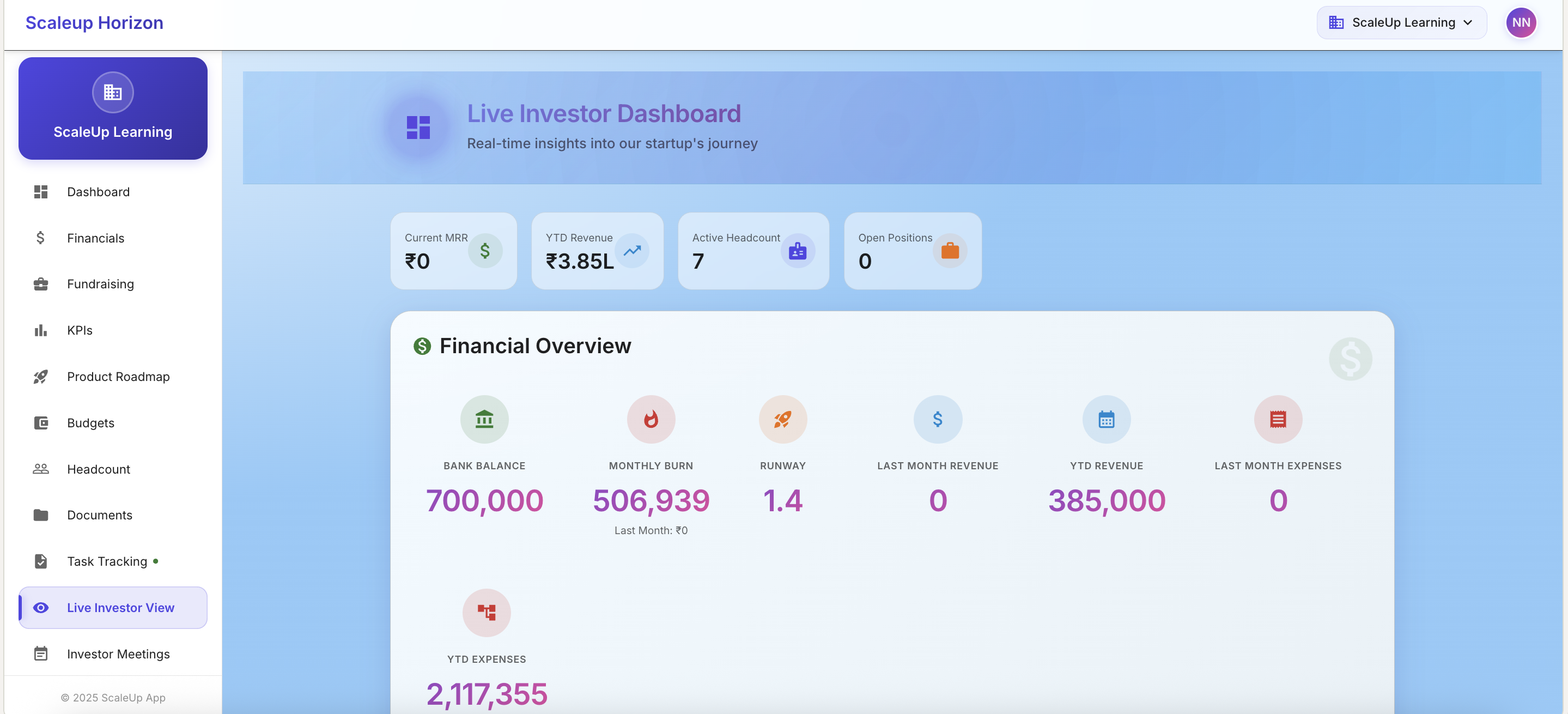Click the LAST MONTH REVENUE label

938,465
